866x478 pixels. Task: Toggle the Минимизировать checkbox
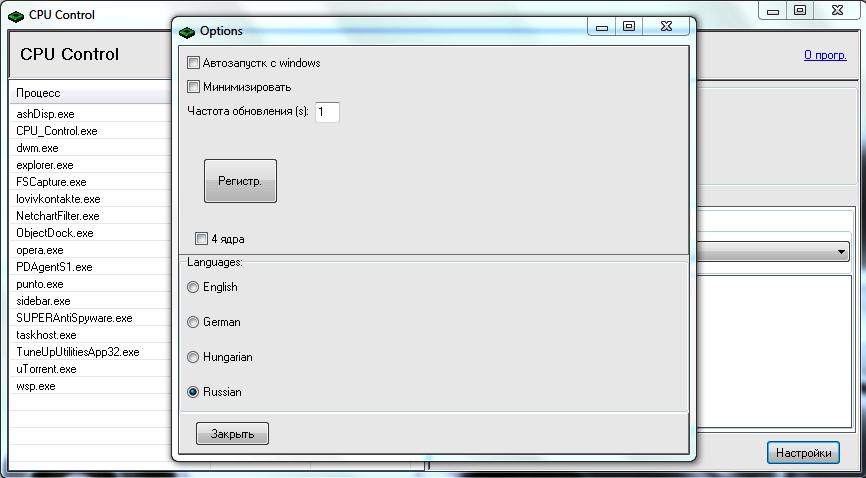click(193, 87)
